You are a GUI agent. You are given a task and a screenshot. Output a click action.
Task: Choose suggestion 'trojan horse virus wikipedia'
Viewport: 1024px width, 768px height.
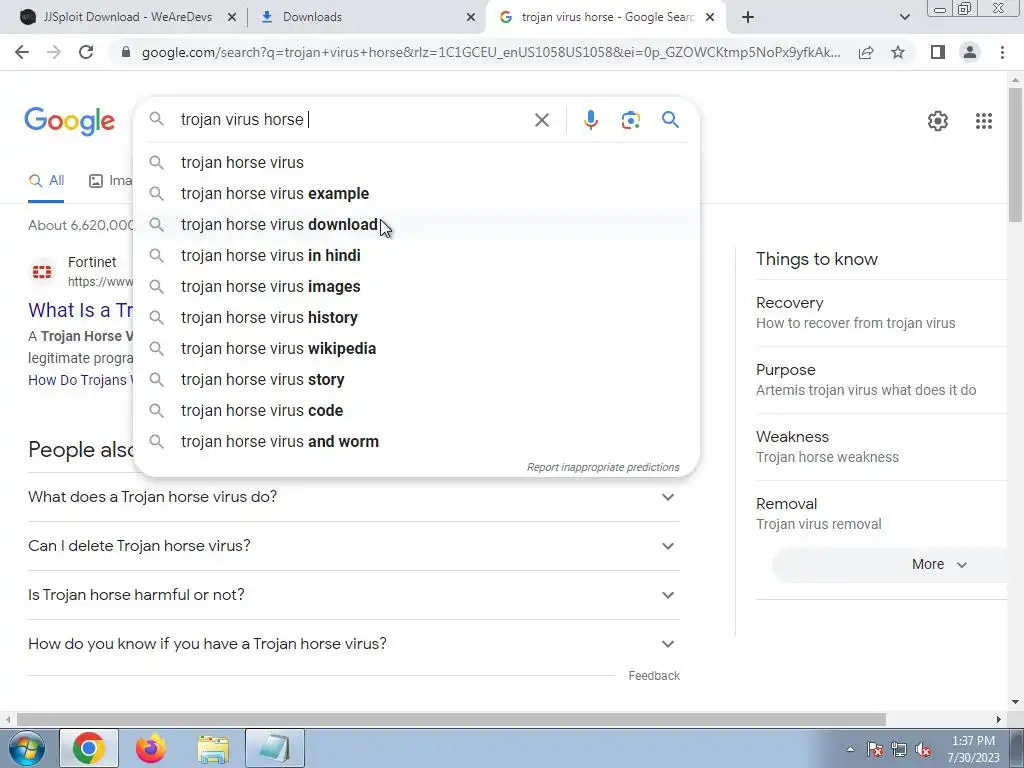[x=416, y=349]
